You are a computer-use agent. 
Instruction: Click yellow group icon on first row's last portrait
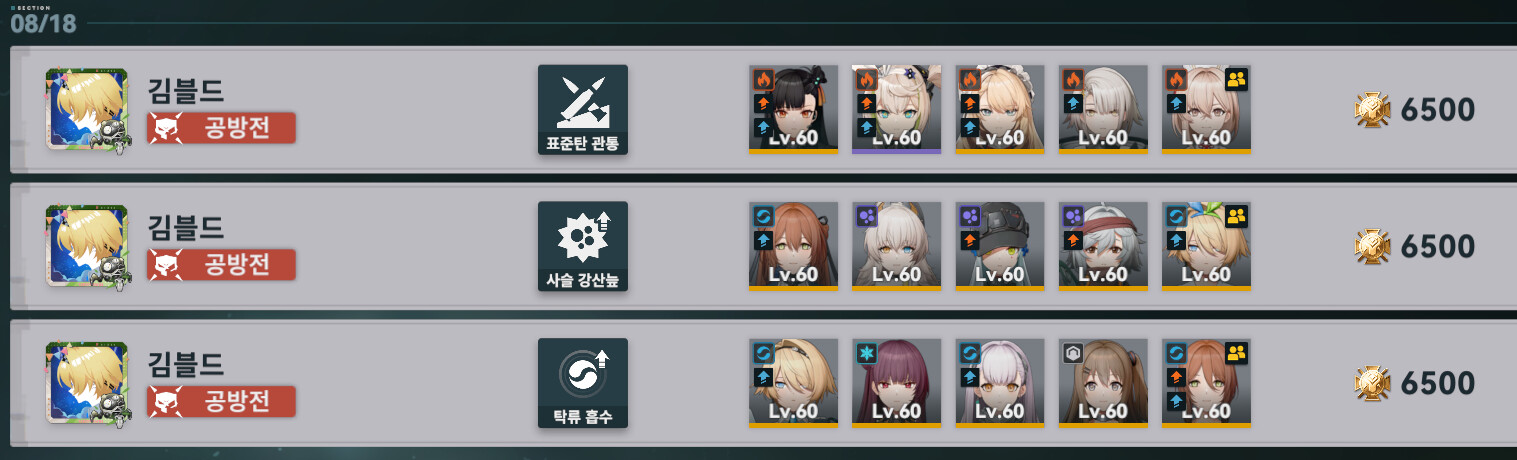(x=1236, y=79)
